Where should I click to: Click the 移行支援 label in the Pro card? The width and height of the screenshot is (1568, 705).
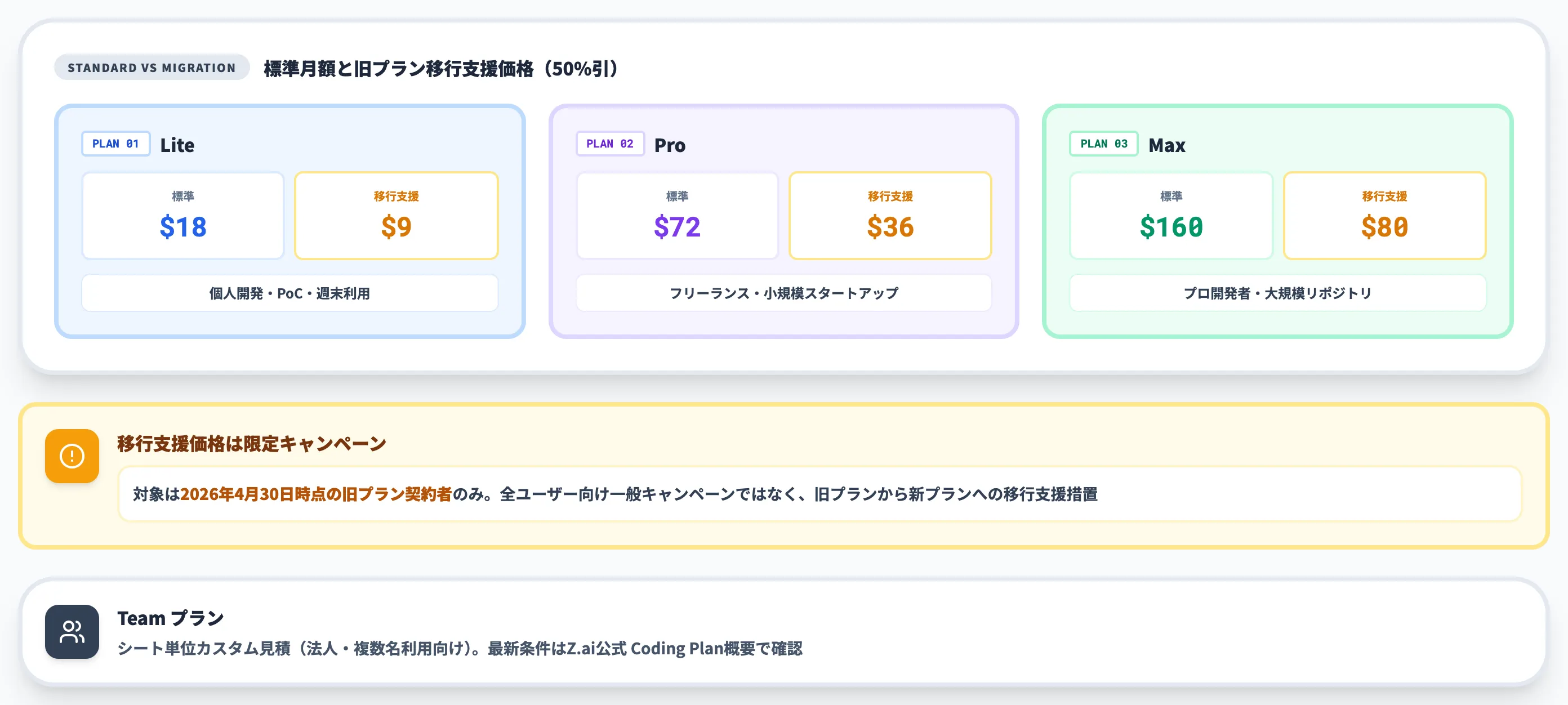(x=890, y=196)
